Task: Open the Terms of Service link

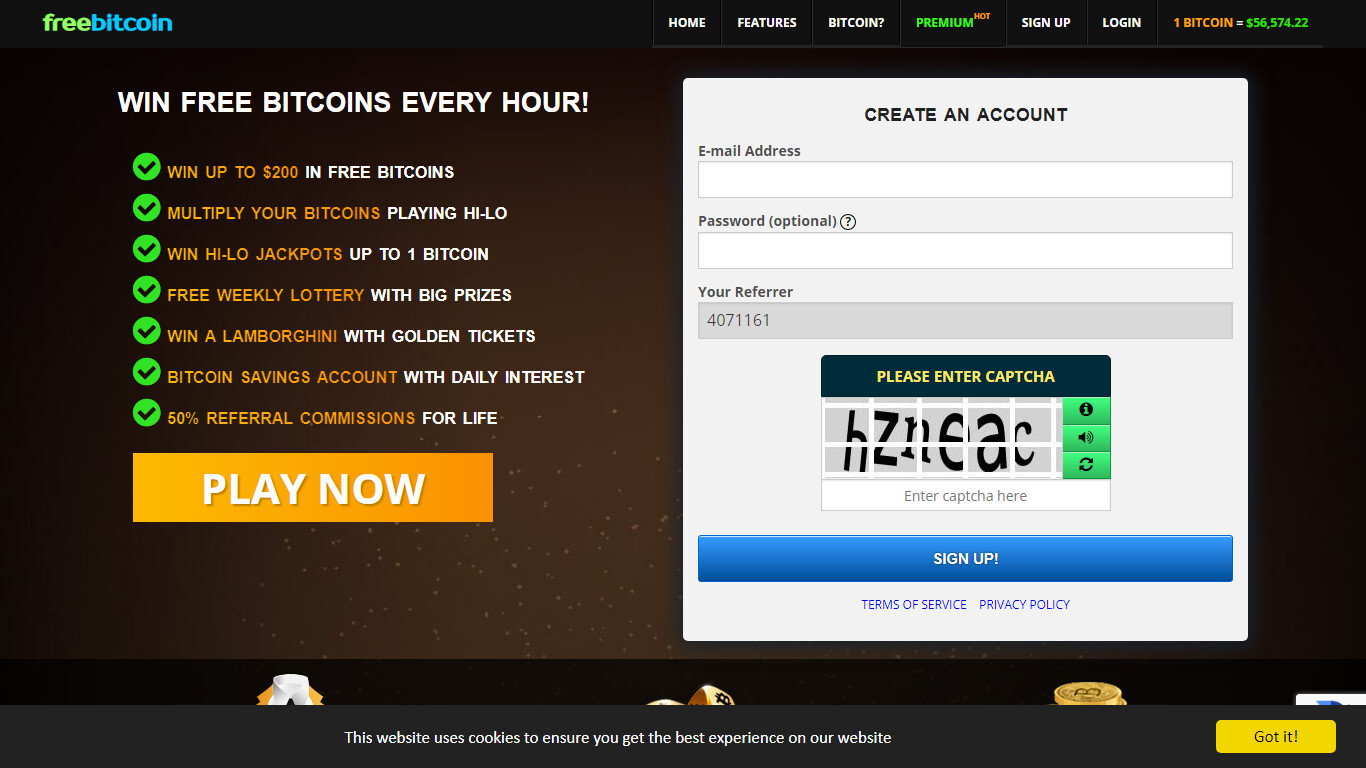Action: 914,605
